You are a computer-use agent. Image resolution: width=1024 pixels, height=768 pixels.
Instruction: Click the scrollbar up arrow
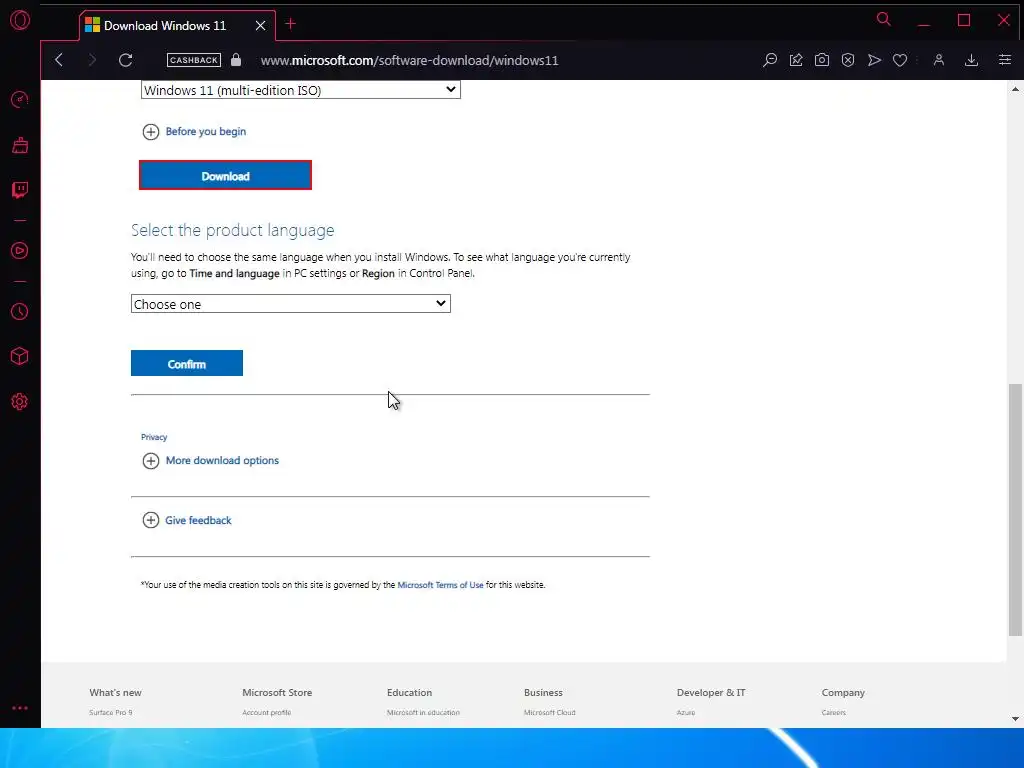click(1015, 89)
